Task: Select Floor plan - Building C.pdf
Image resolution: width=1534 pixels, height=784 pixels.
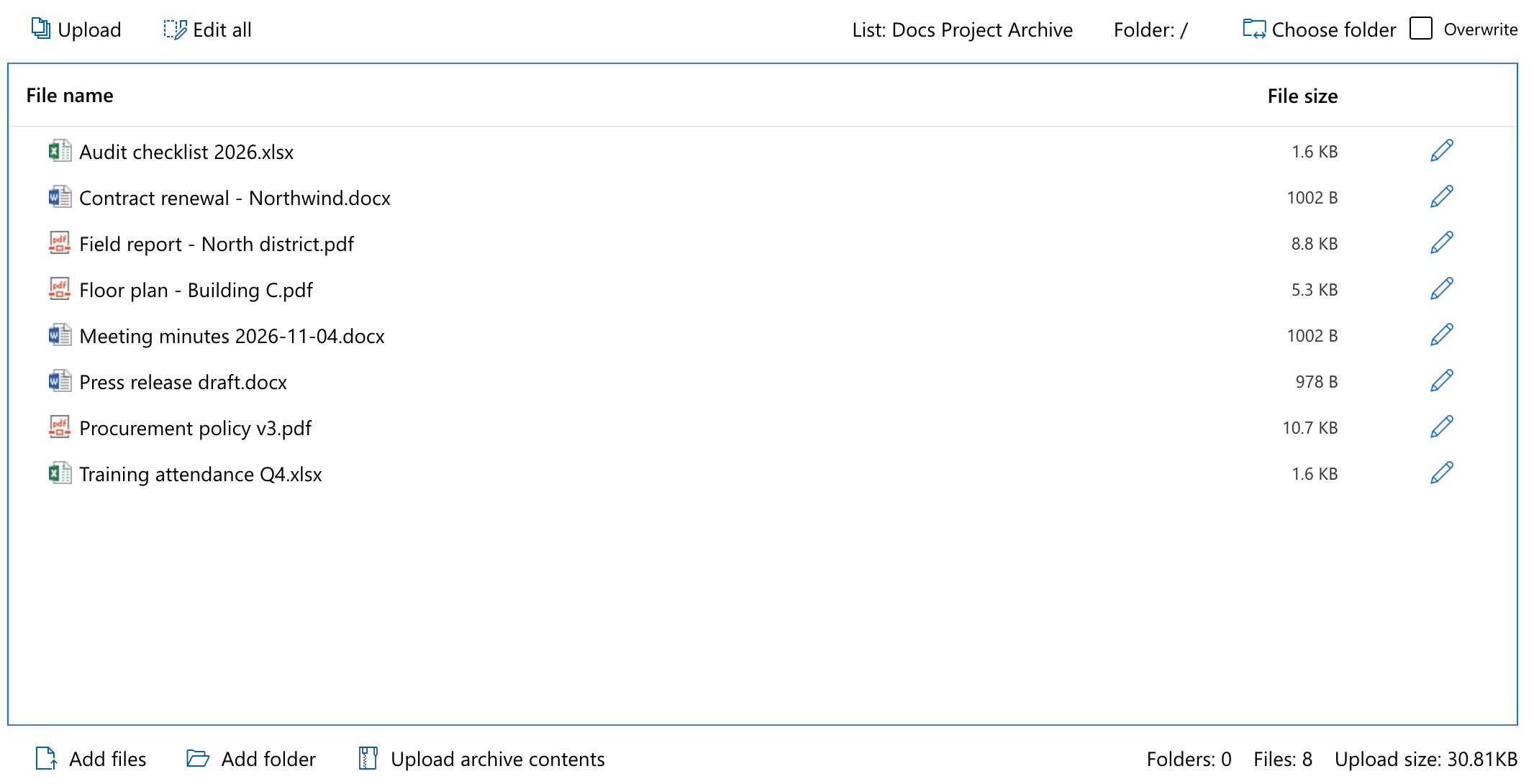Action: point(196,290)
